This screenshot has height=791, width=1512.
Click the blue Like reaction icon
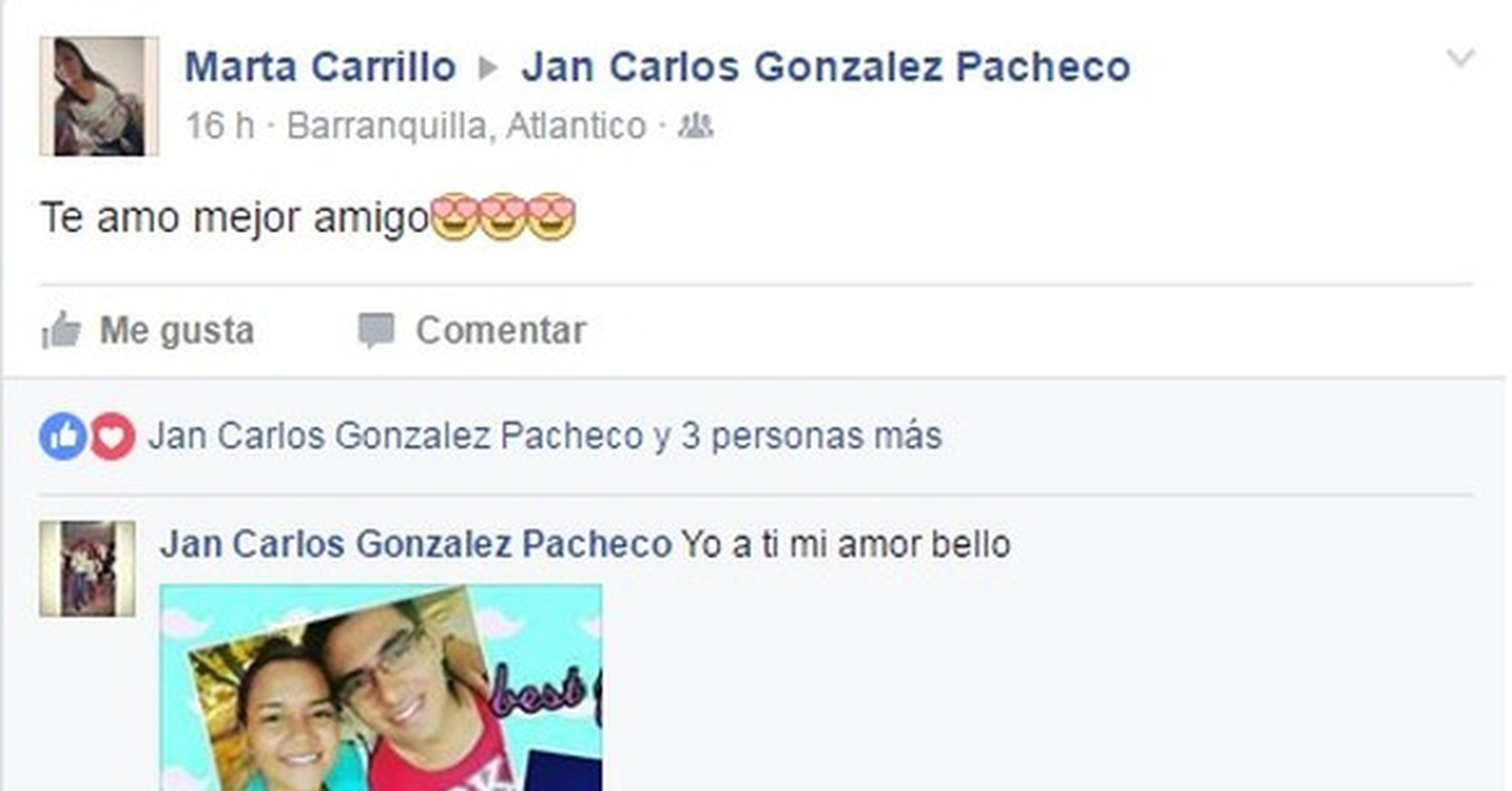point(62,436)
